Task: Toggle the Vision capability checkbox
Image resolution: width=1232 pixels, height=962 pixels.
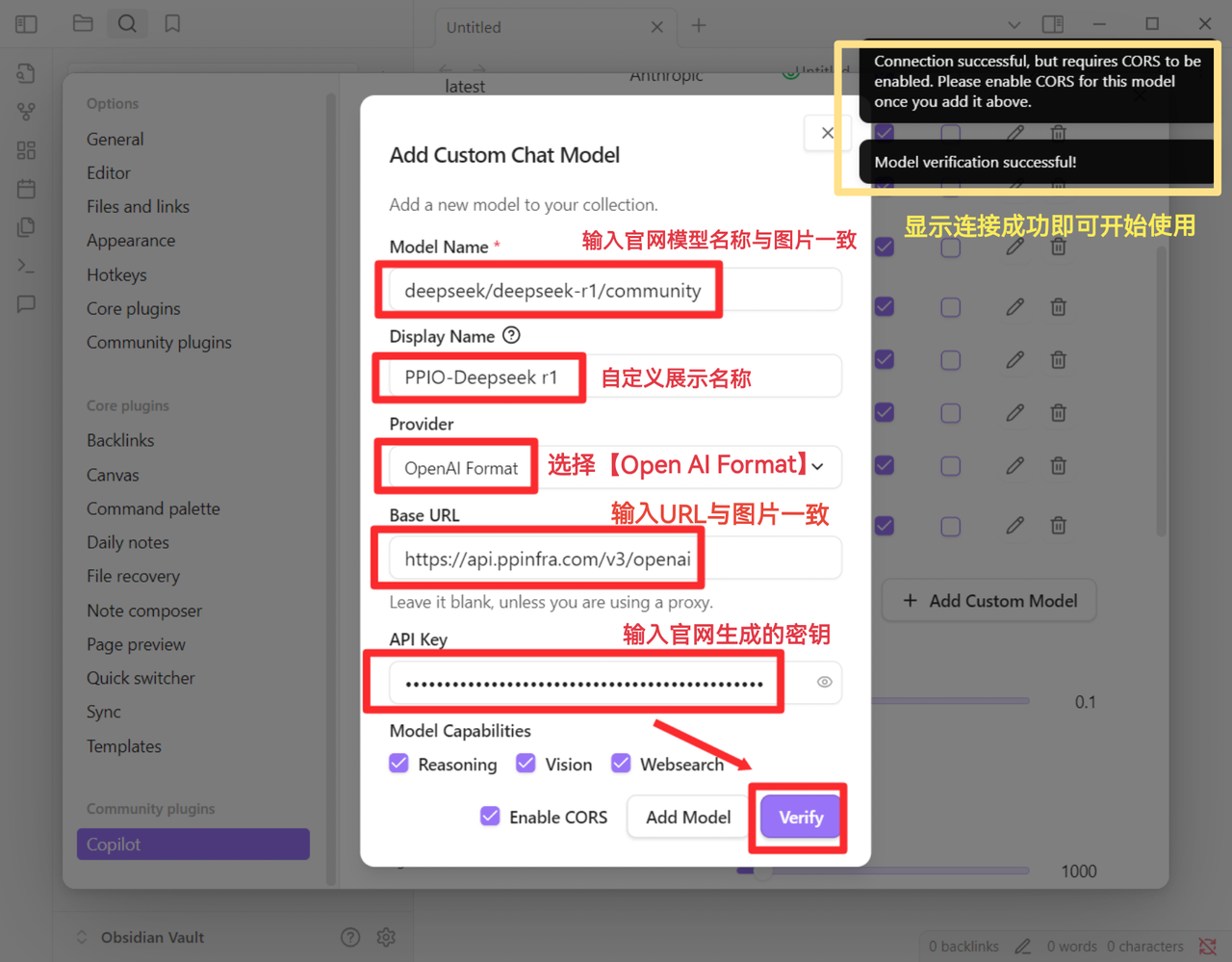Action: tap(526, 764)
